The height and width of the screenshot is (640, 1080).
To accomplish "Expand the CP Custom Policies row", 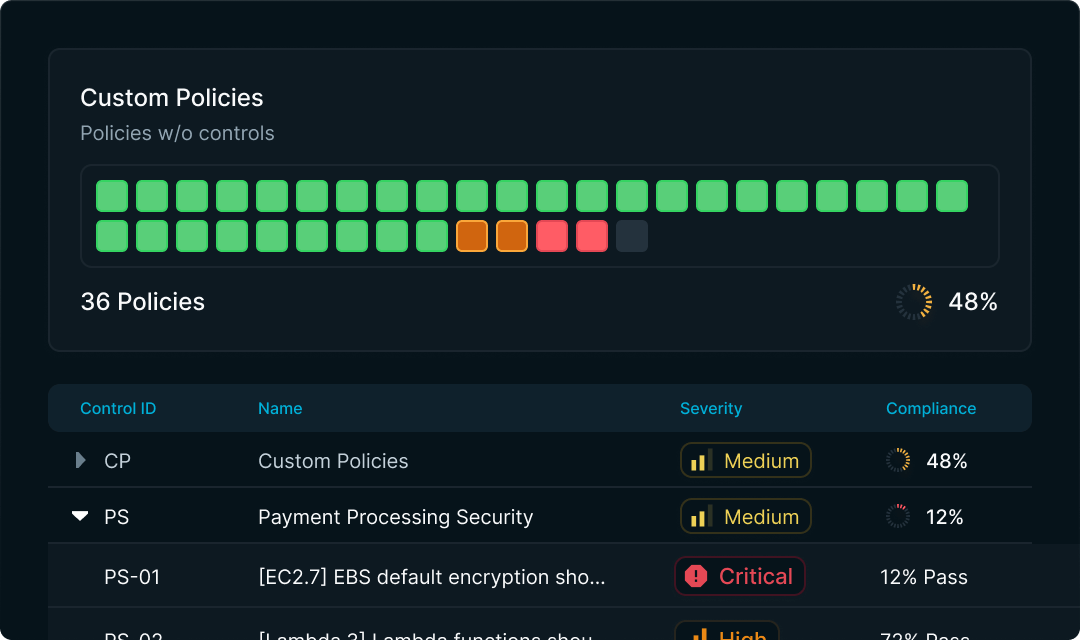I will point(81,460).
